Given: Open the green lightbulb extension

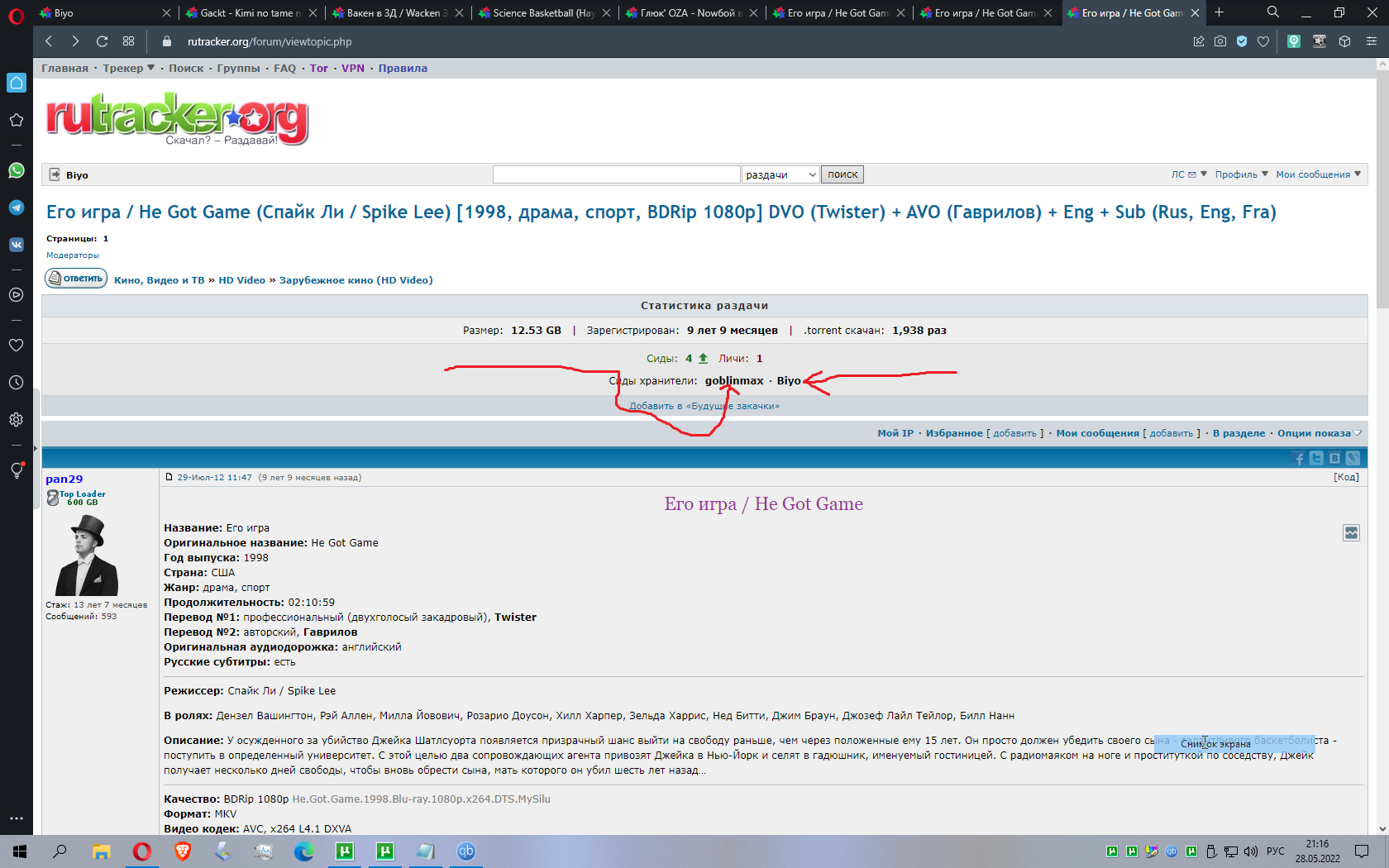Looking at the screenshot, I should pyautogui.click(x=1295, y=41).
